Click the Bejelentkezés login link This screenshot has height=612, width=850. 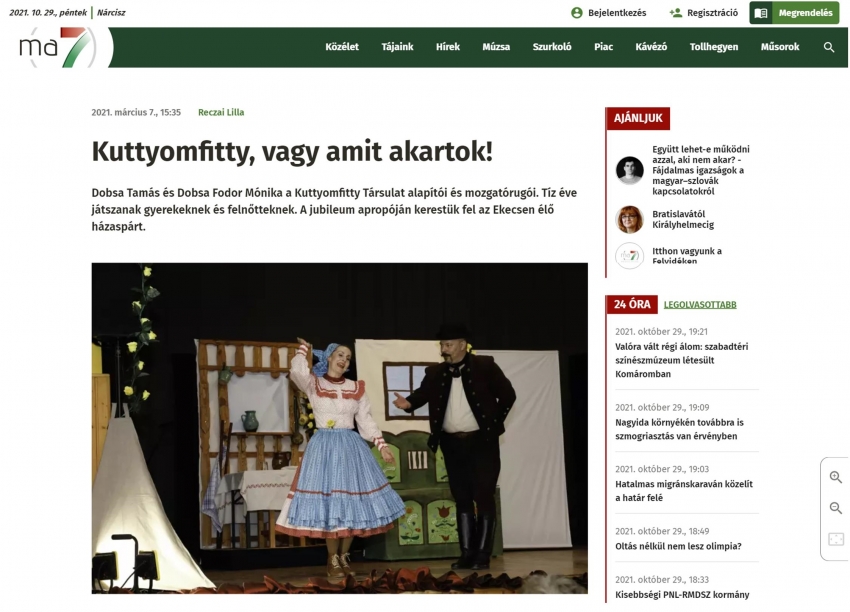617,12
